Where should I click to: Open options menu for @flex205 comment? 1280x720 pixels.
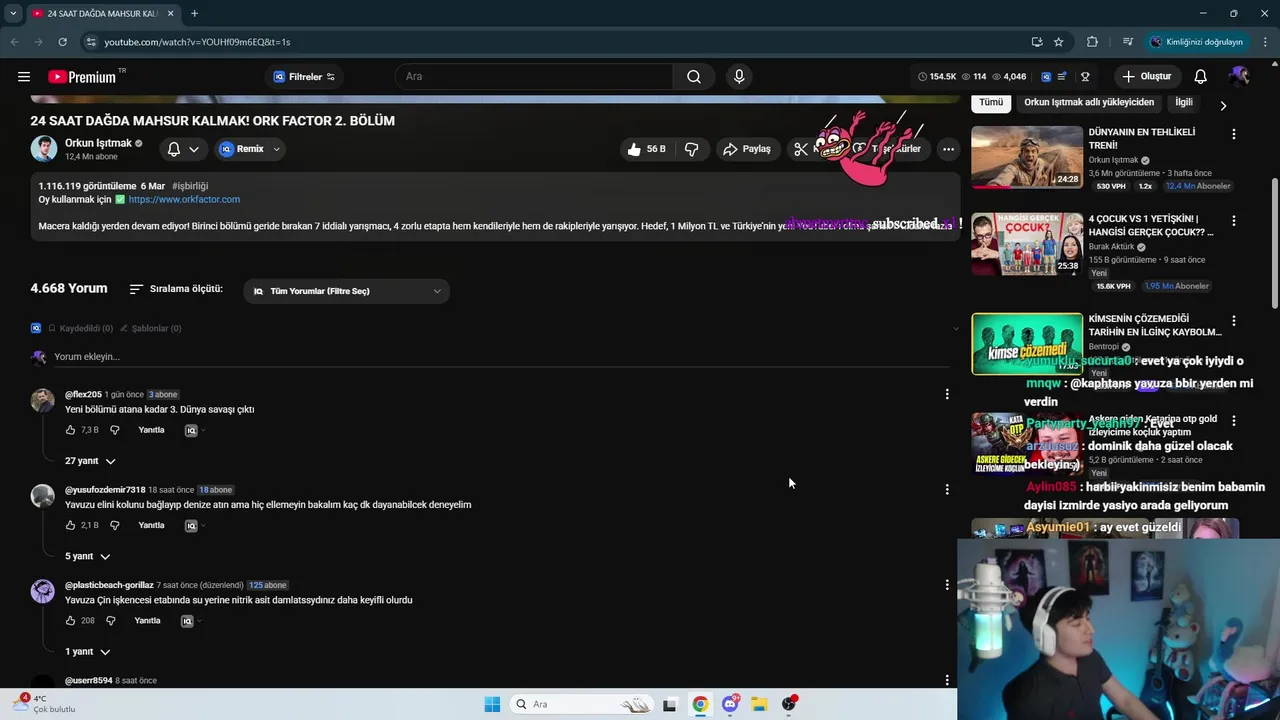[x=947, y=394]
